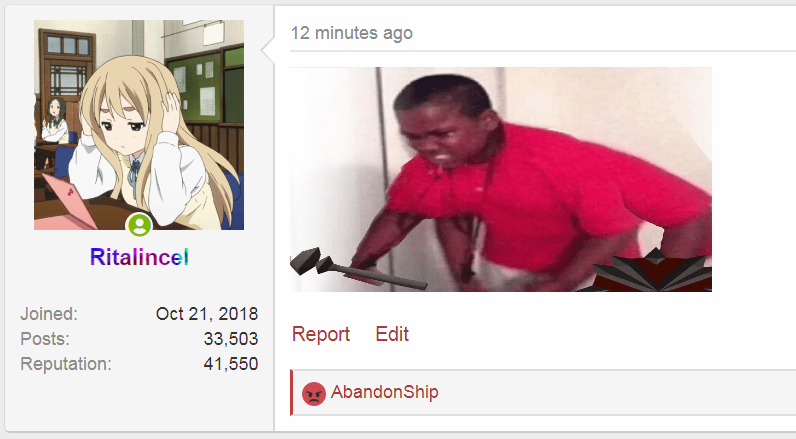Viewport: 796px width, 439px height.
Task: Click the Edit link
Action: (392, 334)
